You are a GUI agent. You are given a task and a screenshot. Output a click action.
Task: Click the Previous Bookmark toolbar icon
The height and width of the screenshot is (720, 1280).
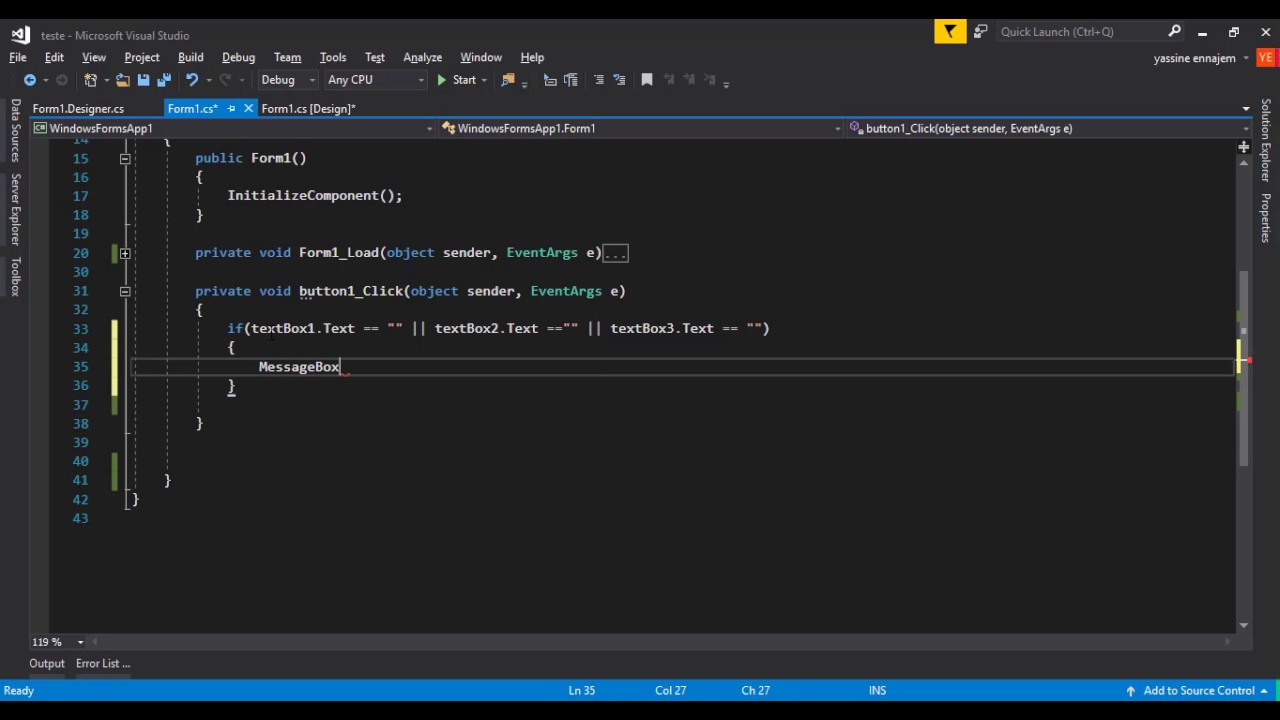tap(669, 80)
